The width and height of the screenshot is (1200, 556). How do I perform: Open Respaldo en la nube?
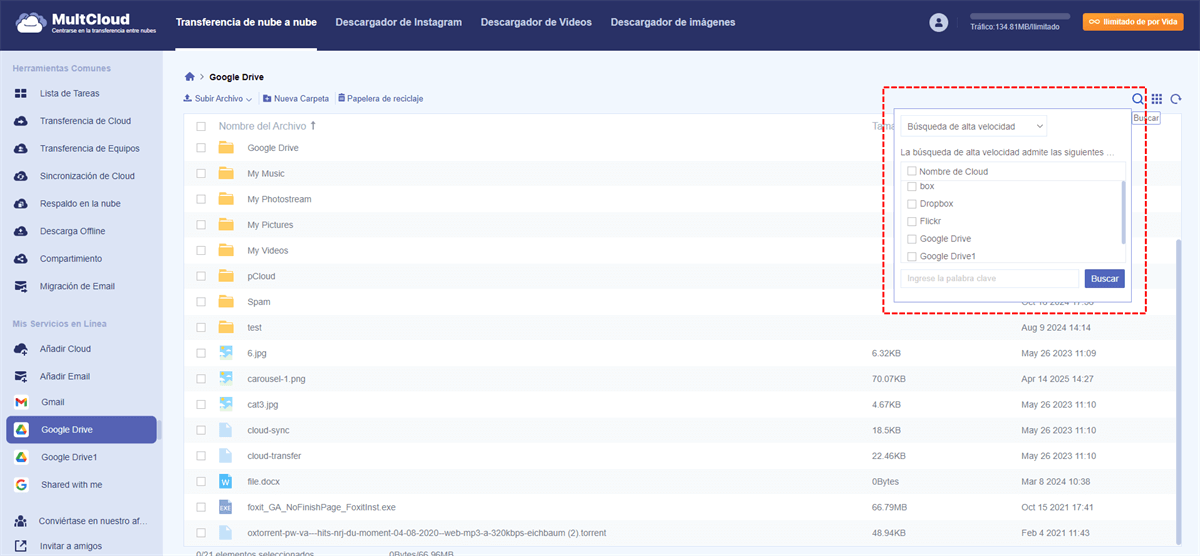coord(81,203)
